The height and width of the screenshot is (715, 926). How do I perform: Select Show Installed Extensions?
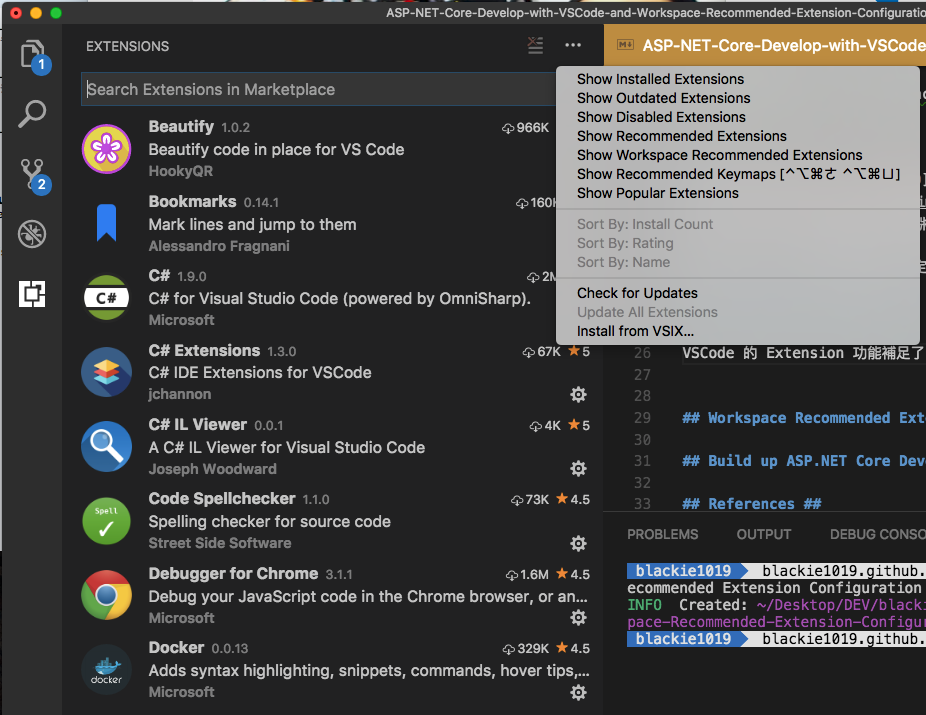(660, 79)
